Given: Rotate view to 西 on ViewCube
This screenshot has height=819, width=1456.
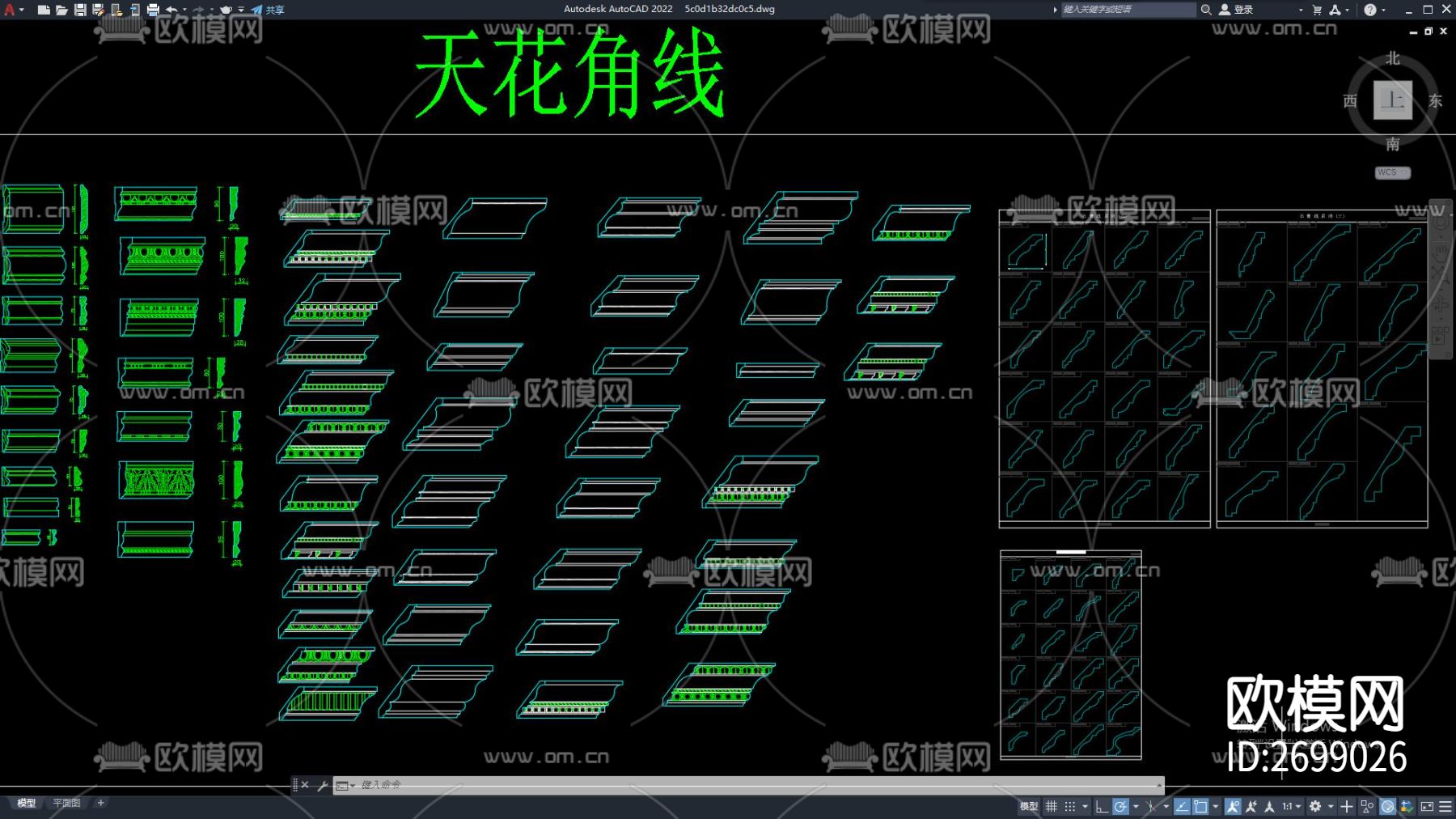Looking at the screenshot, I should (x=1349, y=100).
